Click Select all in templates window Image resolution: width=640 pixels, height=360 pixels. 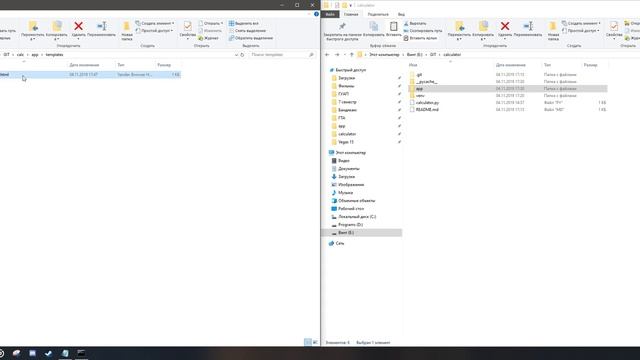pos(244,23)
